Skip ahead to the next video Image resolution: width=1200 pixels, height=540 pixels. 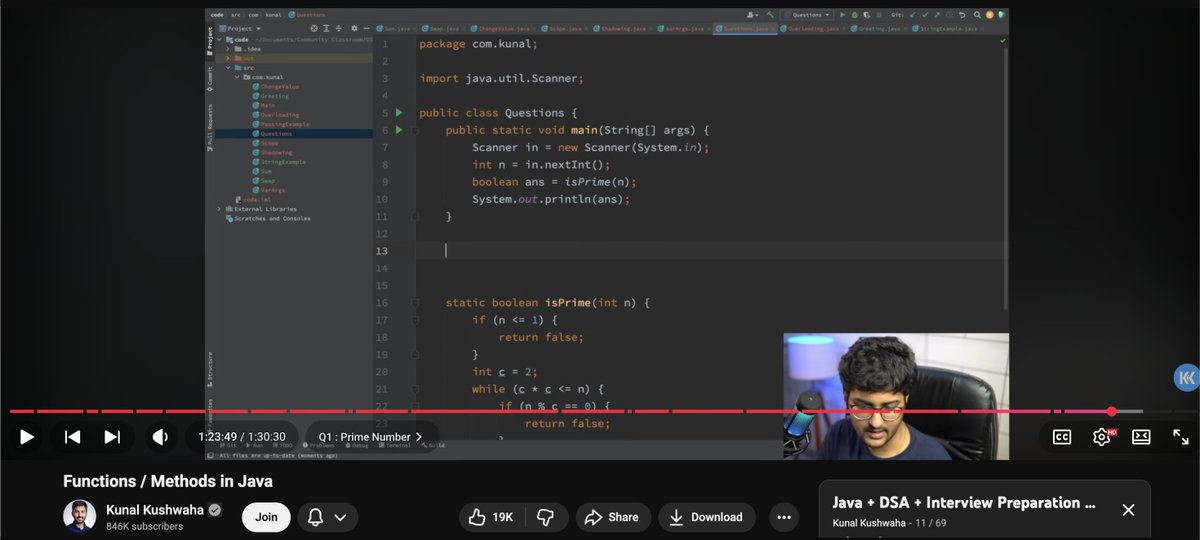(x=112, y=437)
